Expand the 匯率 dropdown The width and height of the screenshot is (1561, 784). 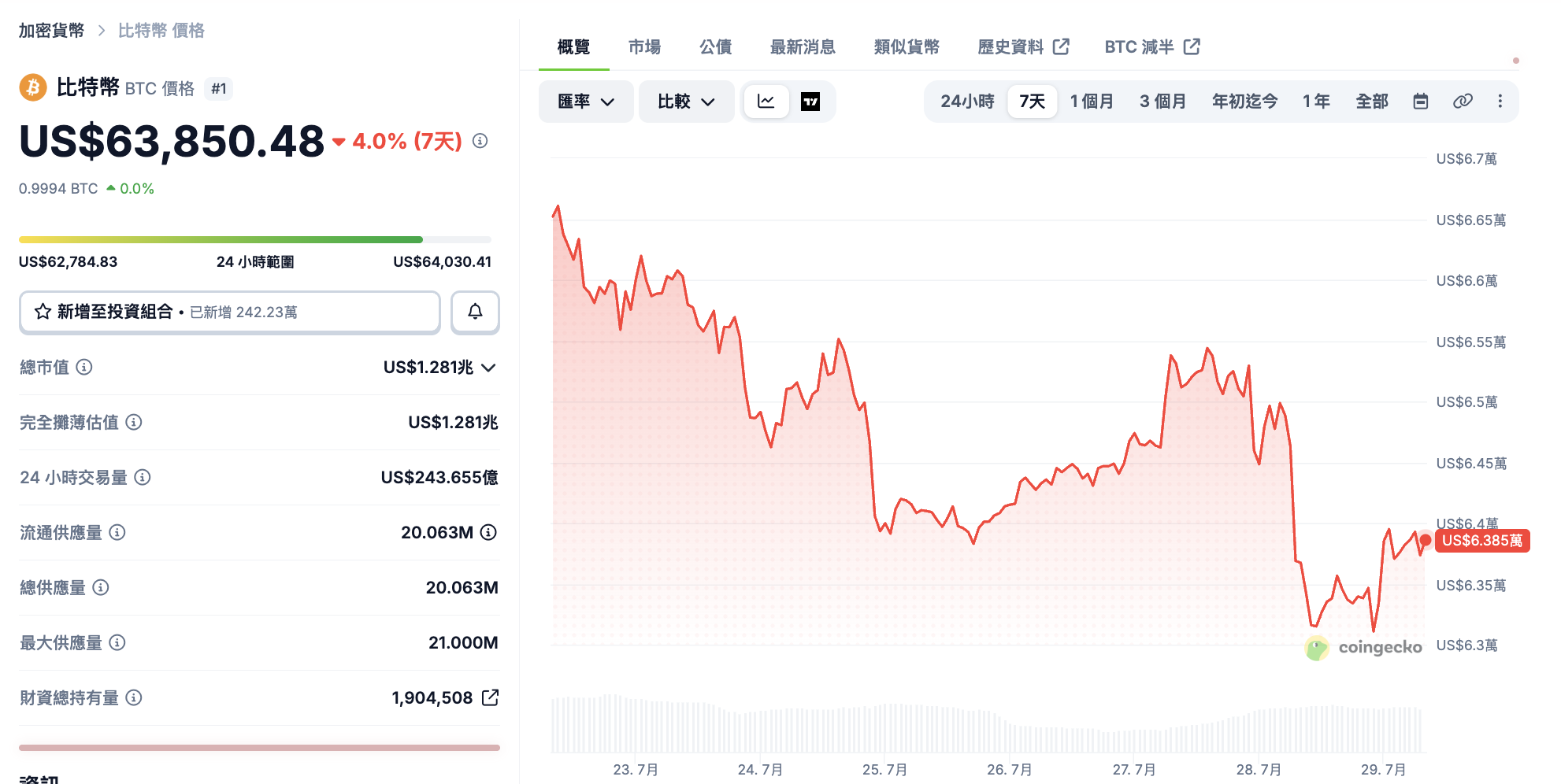[x=586, y=102]
